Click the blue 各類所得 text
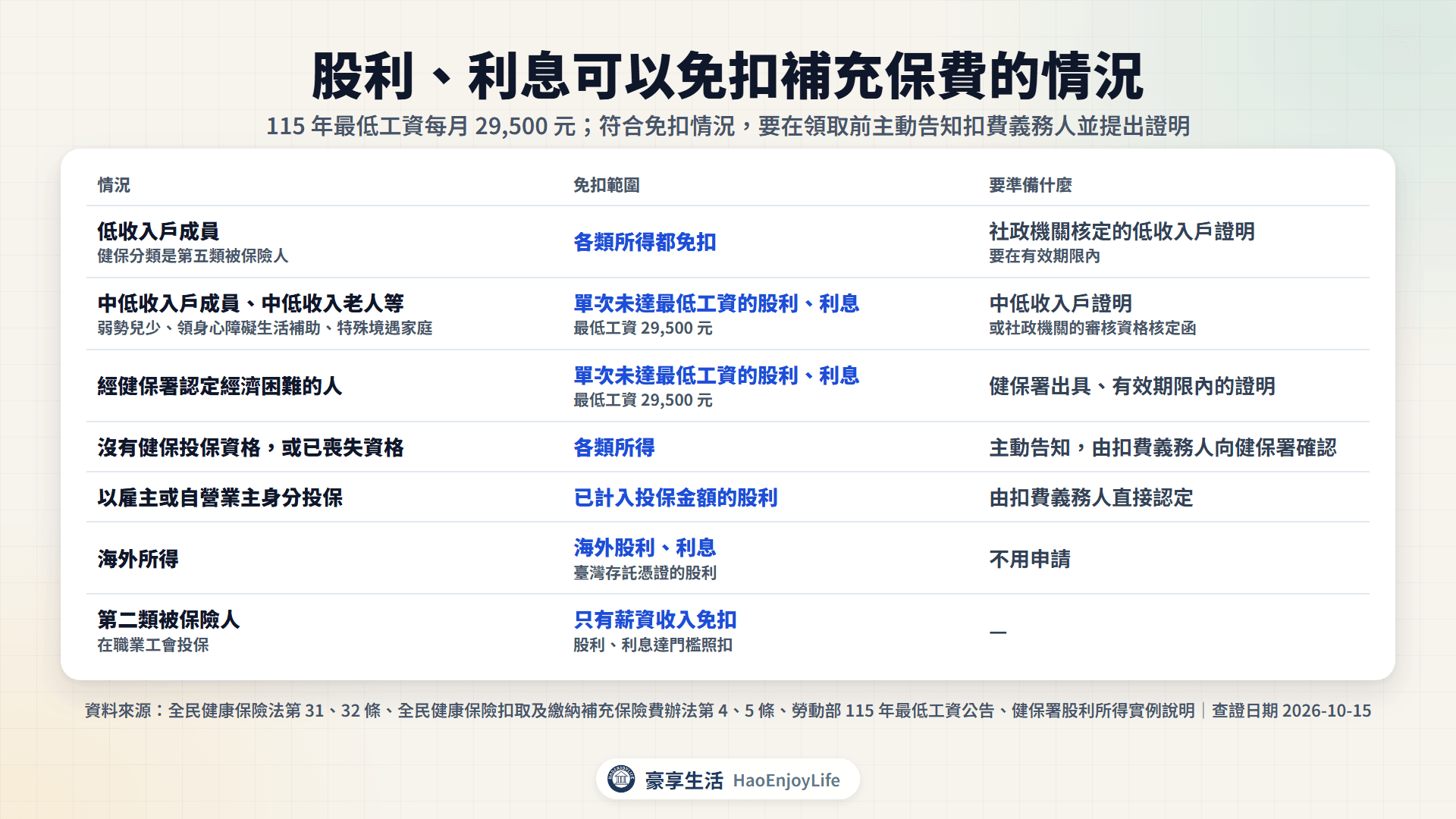Image resolution: width=1456 pixels, height=819 pixels. [x=614, y=447]
